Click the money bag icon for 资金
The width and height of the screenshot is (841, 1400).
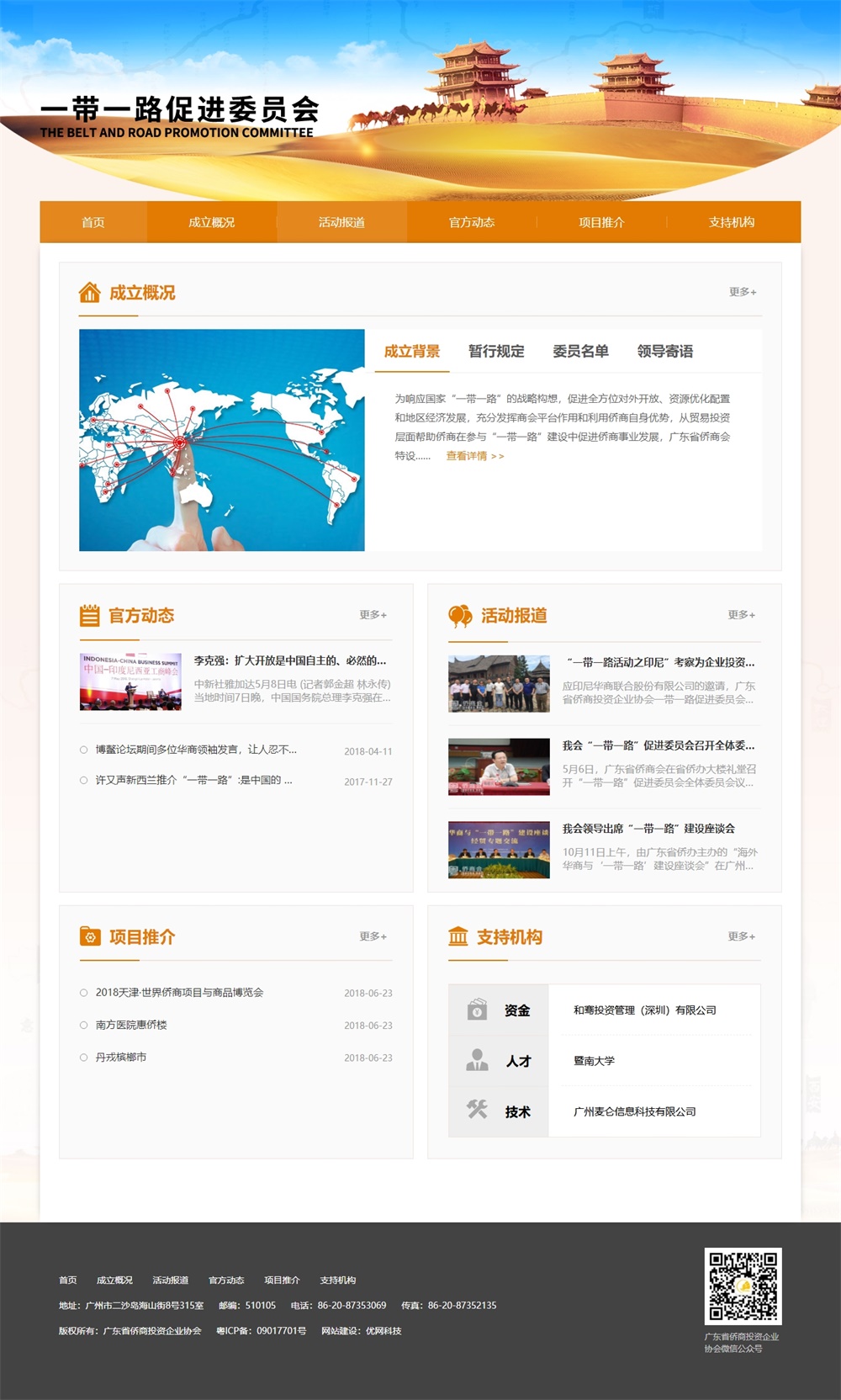tap(477, 1010)
